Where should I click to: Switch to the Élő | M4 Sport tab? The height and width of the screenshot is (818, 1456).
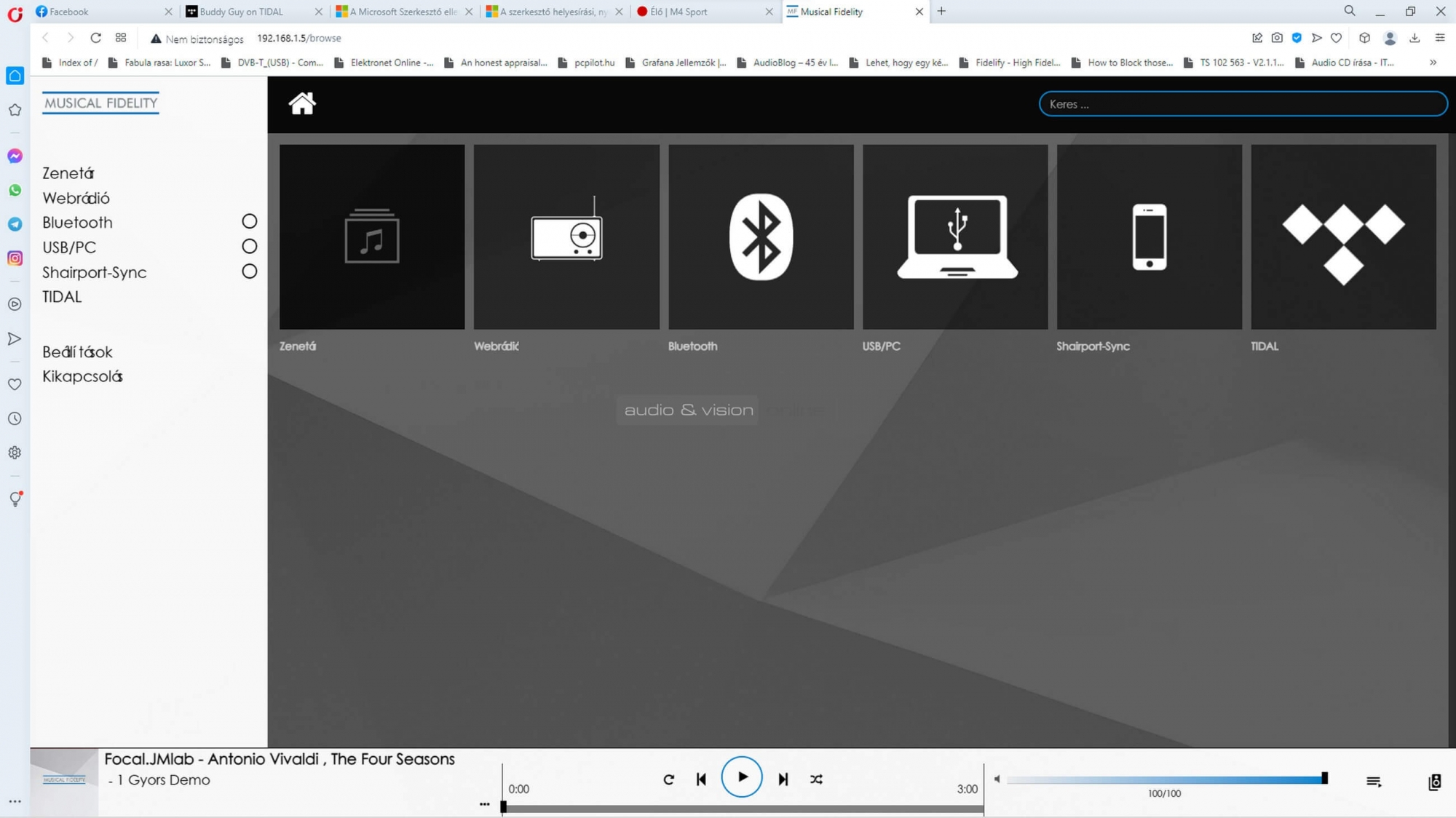(704, 12)
